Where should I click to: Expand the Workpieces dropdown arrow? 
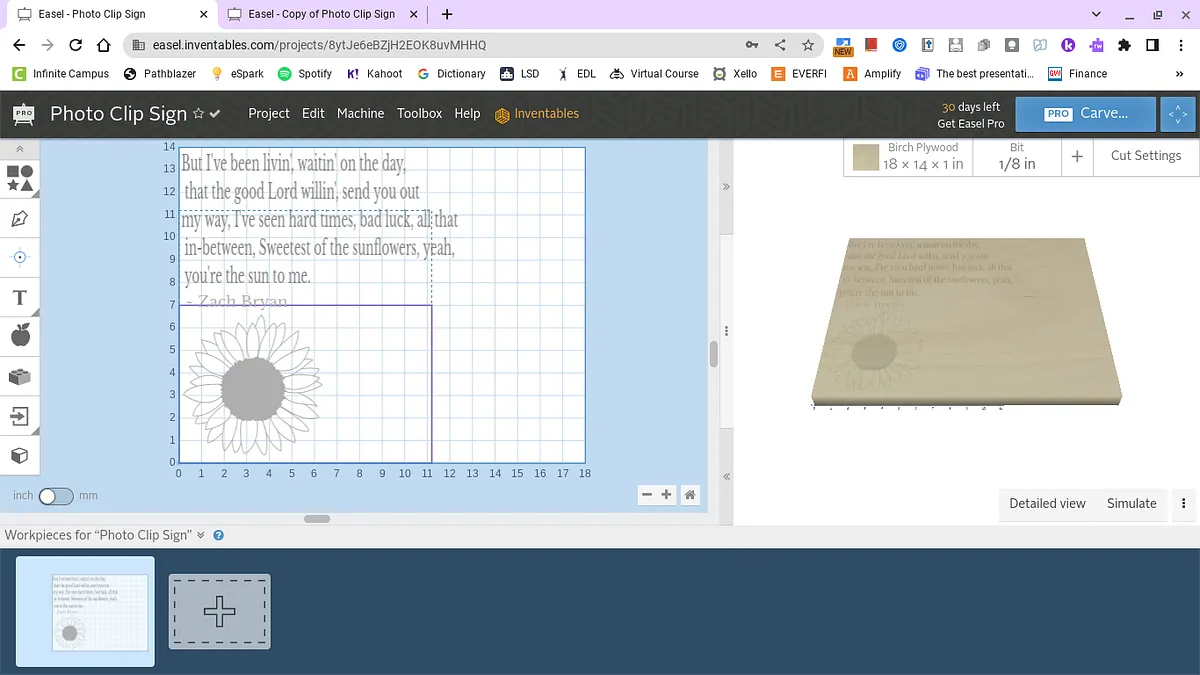coord(201,535)
